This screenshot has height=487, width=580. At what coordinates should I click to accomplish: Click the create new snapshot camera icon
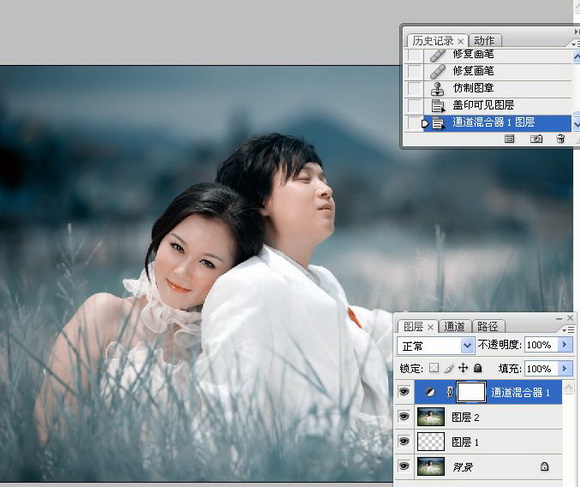(536, 139)
